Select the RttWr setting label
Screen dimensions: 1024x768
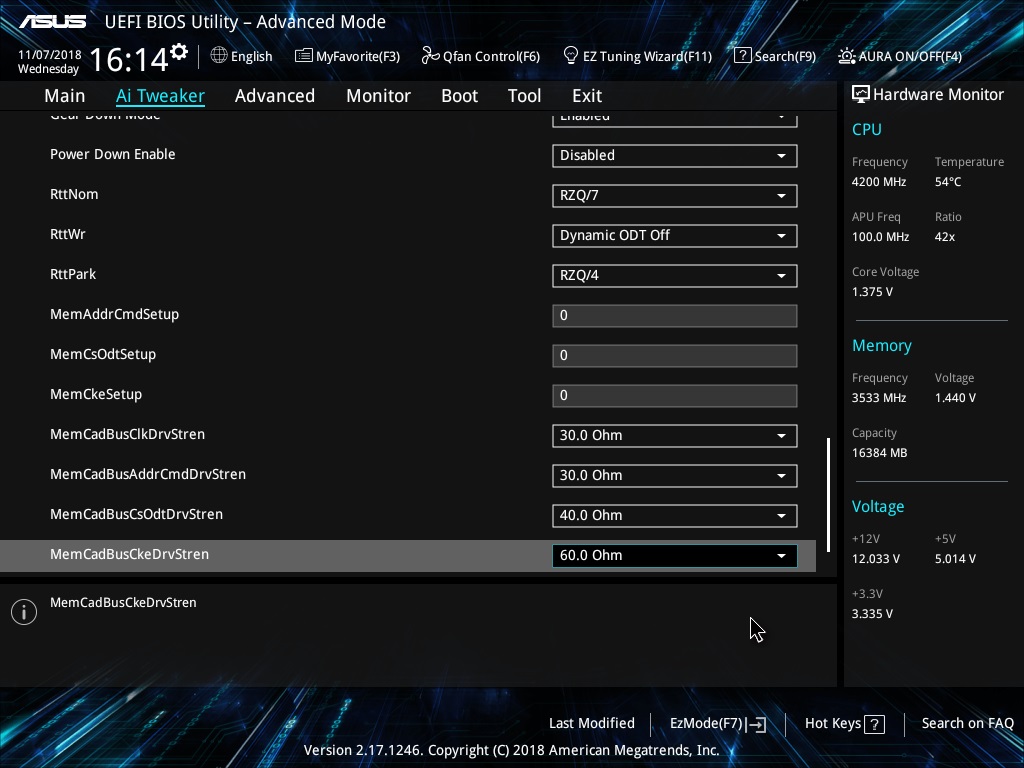[68, 234]
